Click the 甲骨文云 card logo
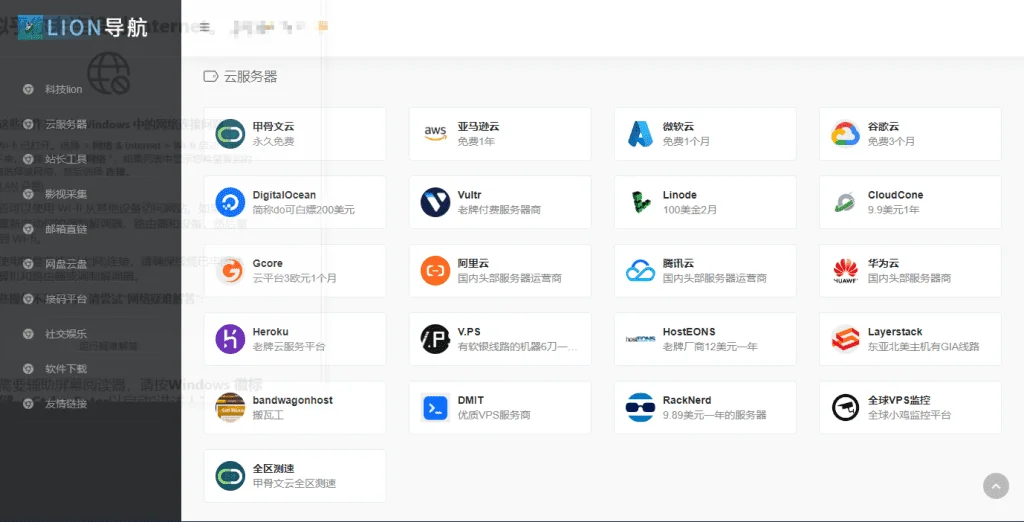Screen dimensions: 1024x522 pos(230,134)
